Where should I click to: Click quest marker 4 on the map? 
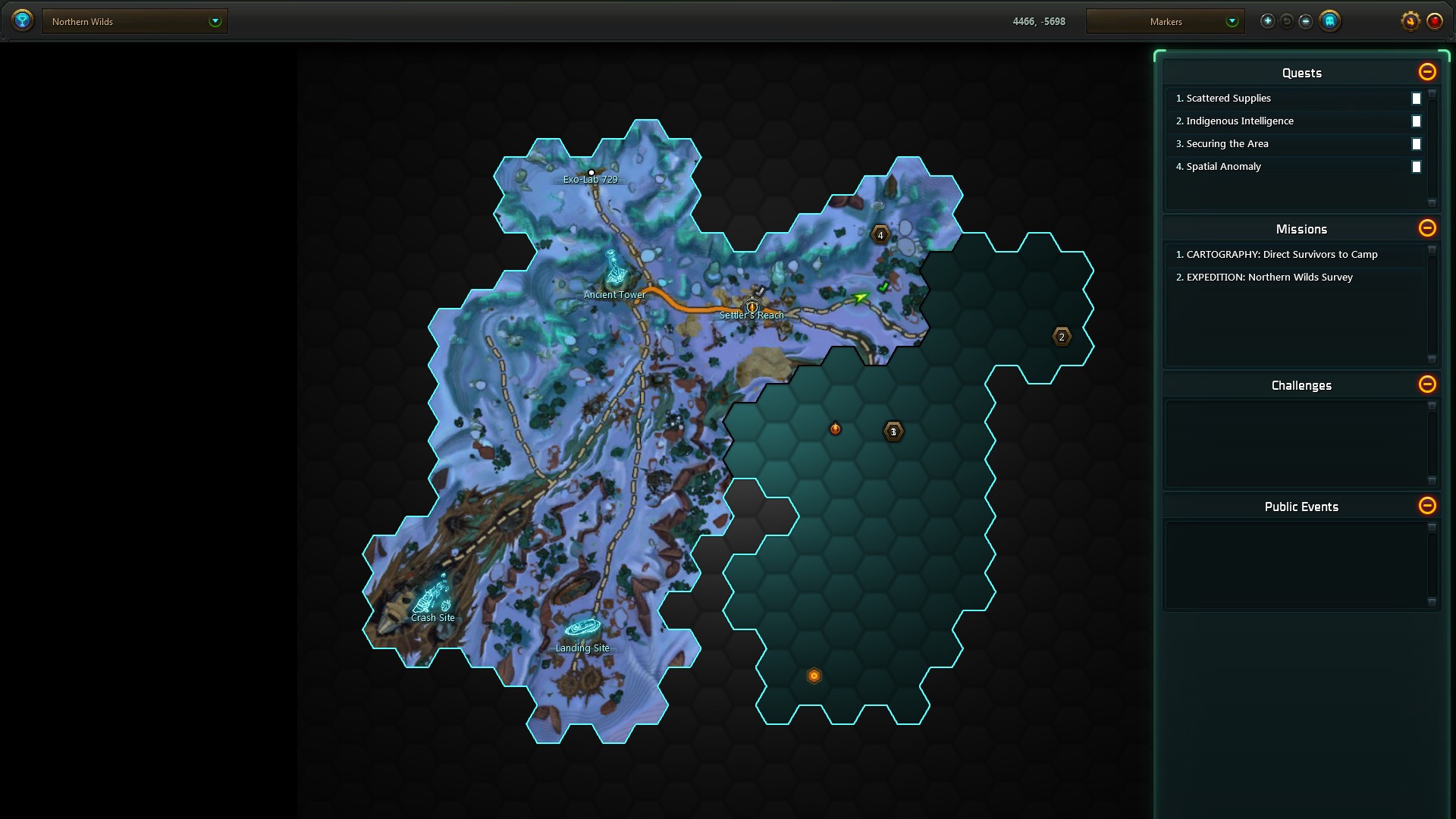pos(880,235)
